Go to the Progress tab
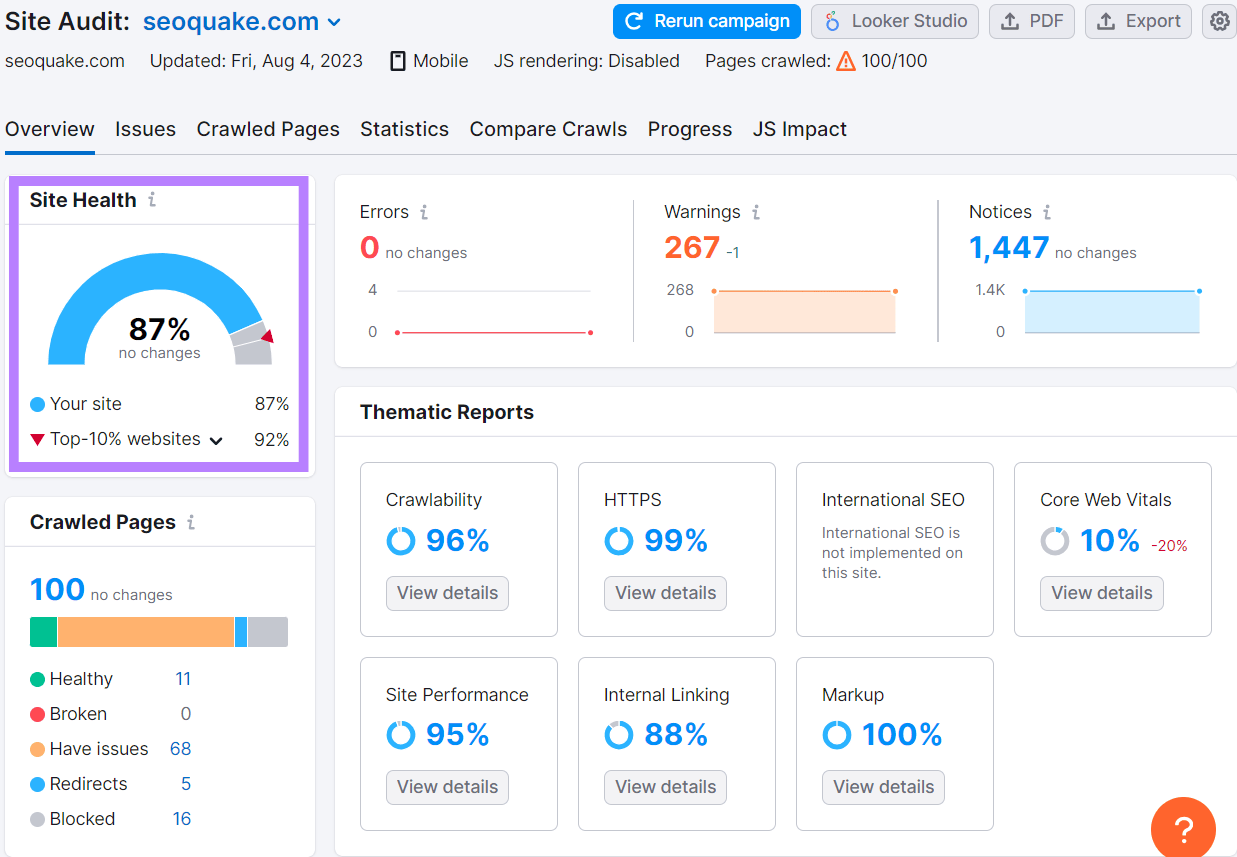The image size is (1237, 857). pos(690,129)
